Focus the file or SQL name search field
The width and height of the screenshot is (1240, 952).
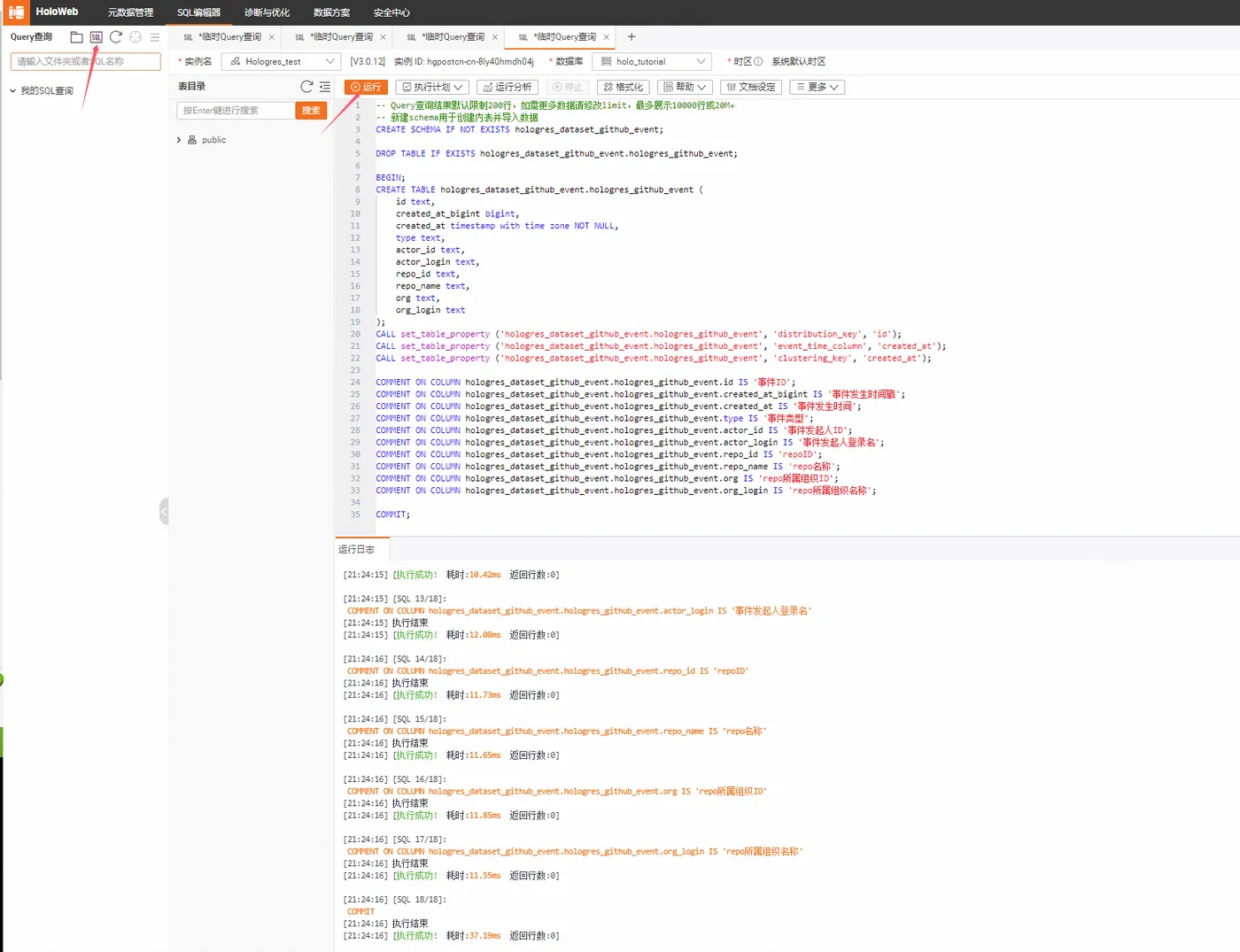pyautogui.click(x=86, y=62)
